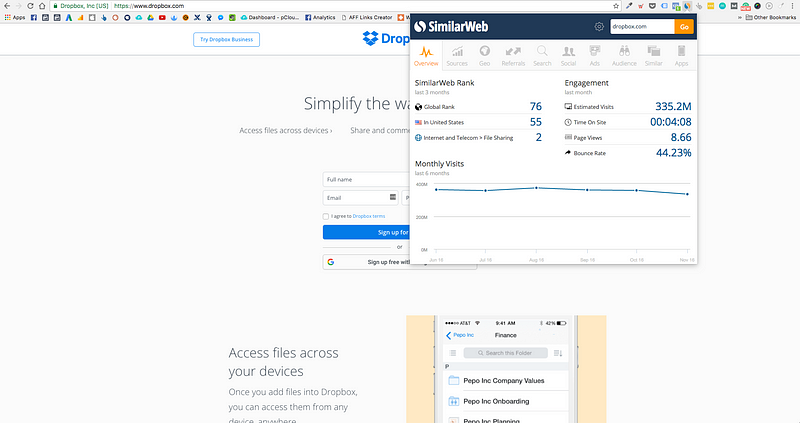Click the Nov 16 point on Monthly Visits chart
Screen dimensions: 800x423
click(687, 194)
